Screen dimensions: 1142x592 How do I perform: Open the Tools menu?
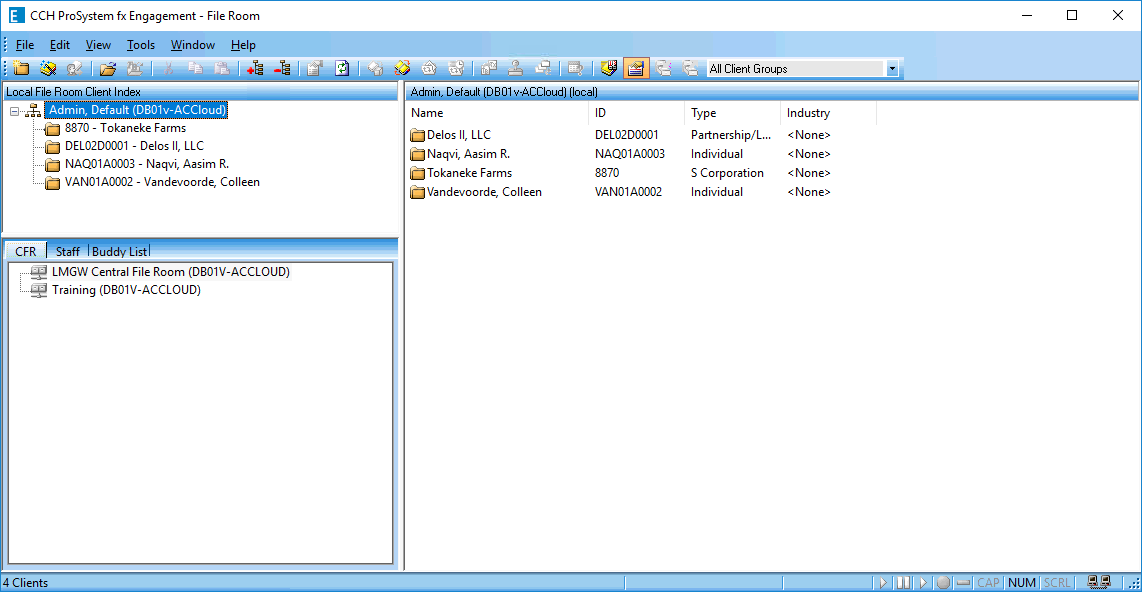(141, 45)
